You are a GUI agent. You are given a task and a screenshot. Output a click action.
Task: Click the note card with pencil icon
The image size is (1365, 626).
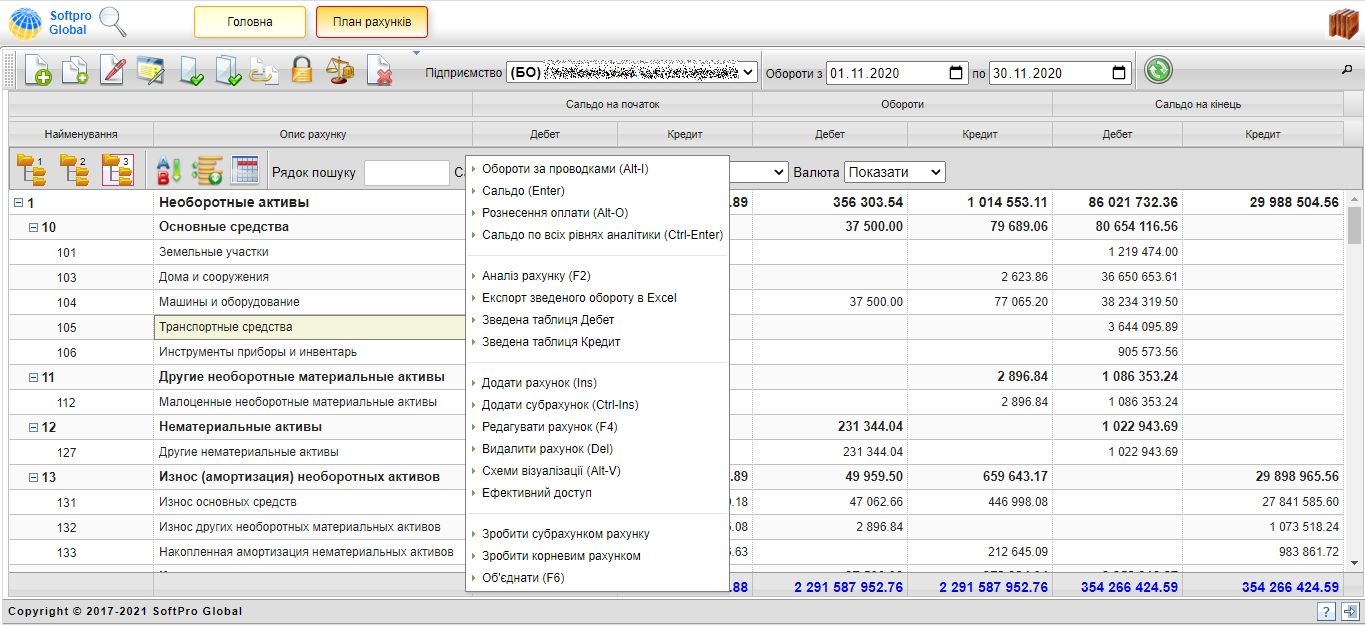(x=150, y=71)
